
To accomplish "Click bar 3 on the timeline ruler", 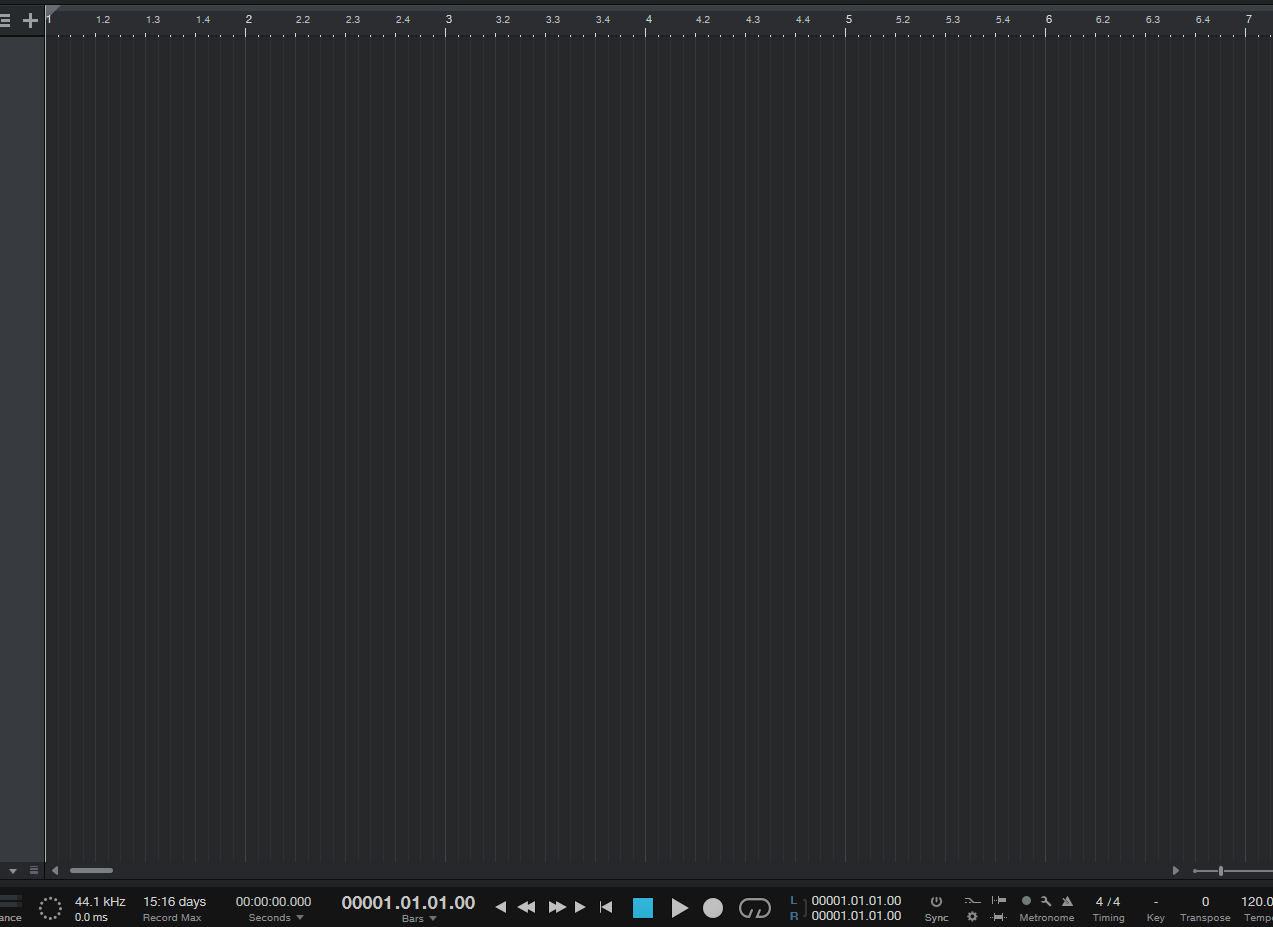I will pos(449,19).
